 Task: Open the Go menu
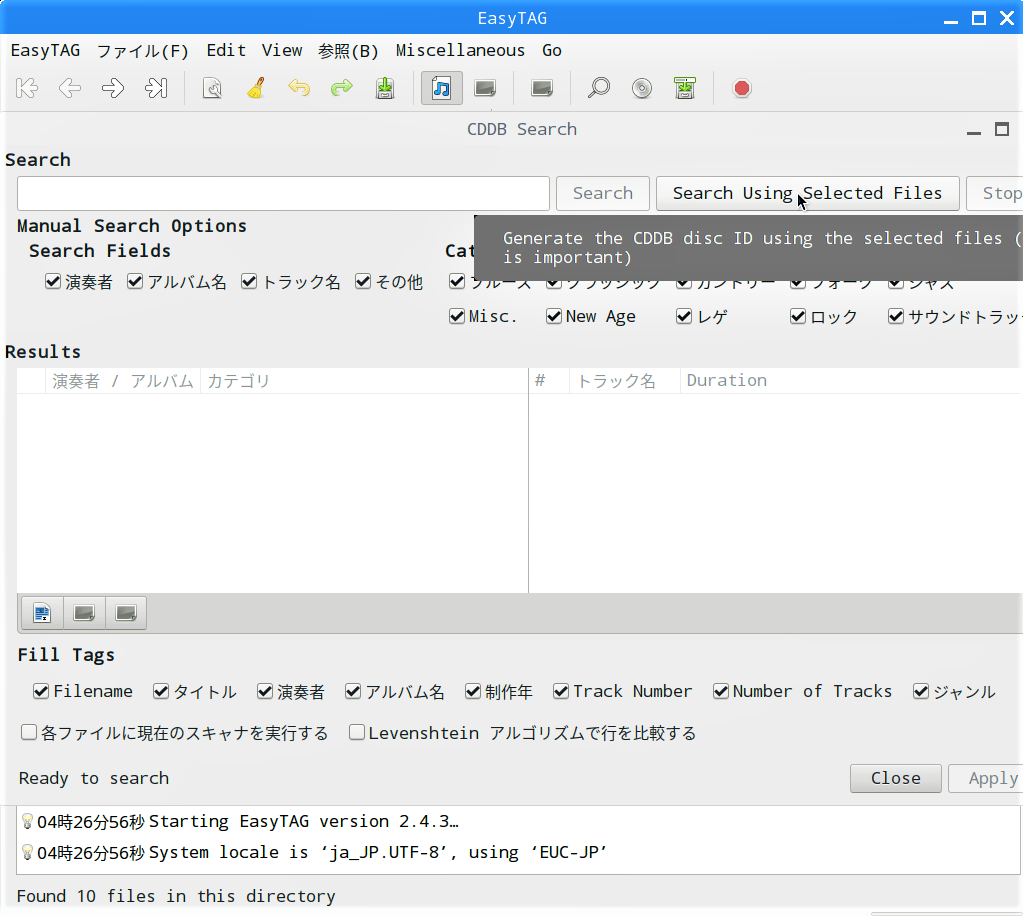tap(552, 50)
